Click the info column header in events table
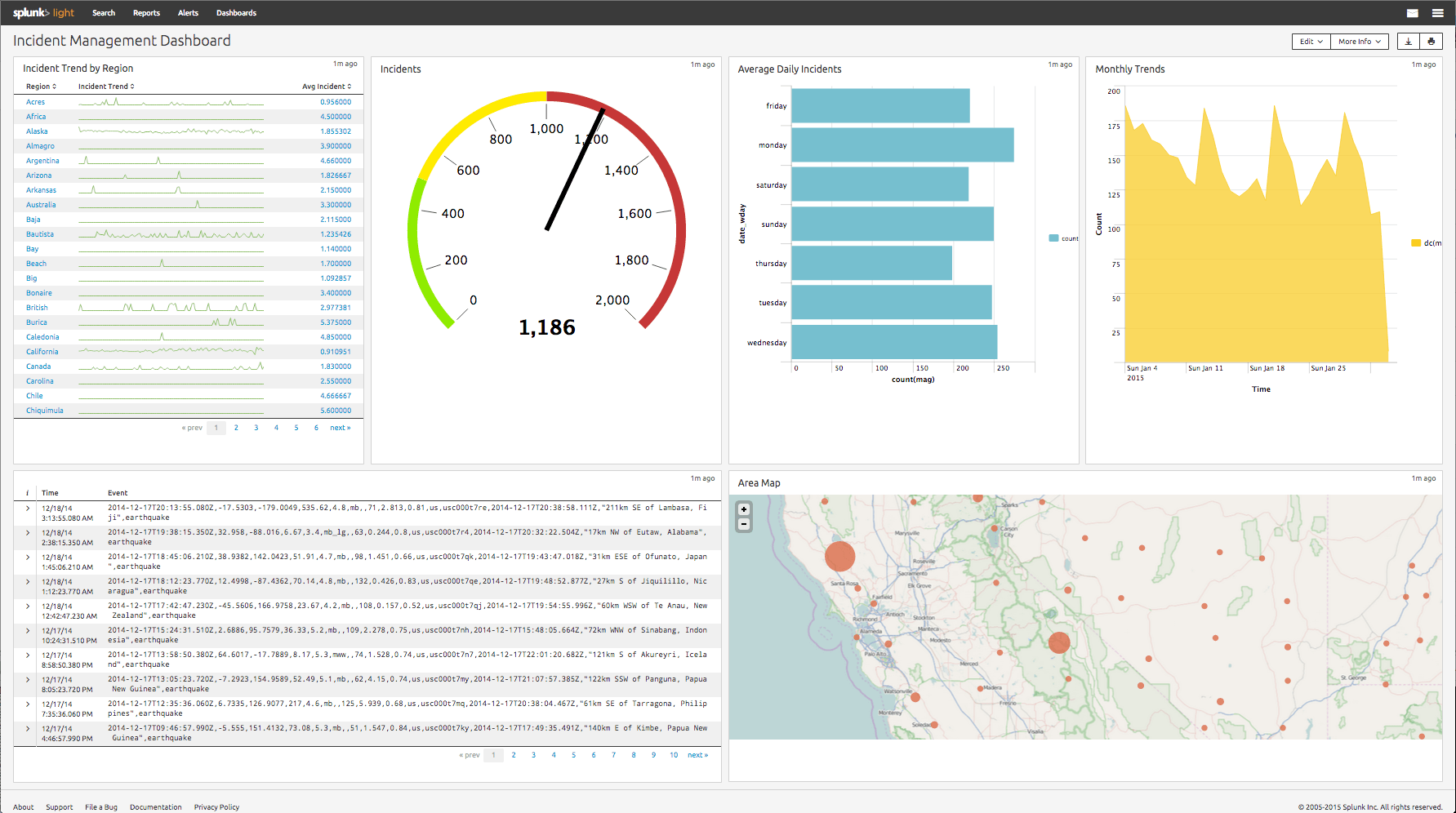Screen dimensions: 1456x813 point(27,492)
